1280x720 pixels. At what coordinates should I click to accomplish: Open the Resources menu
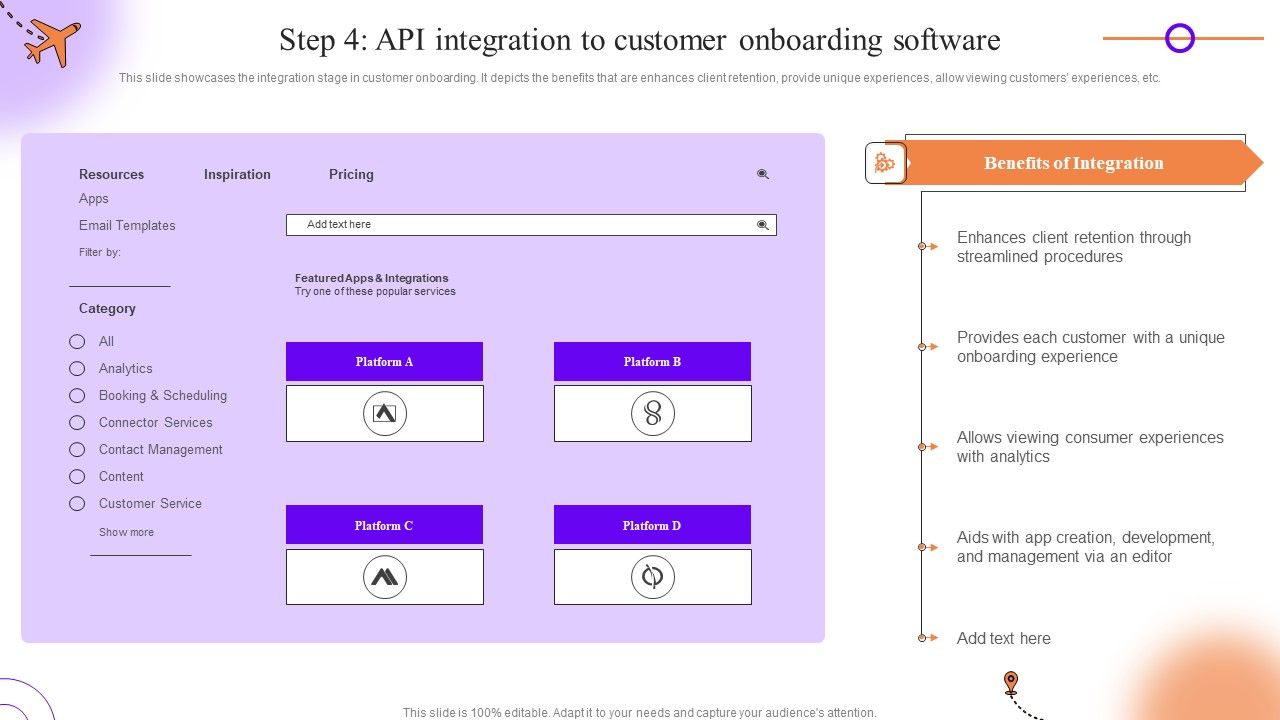pos(111,174)
